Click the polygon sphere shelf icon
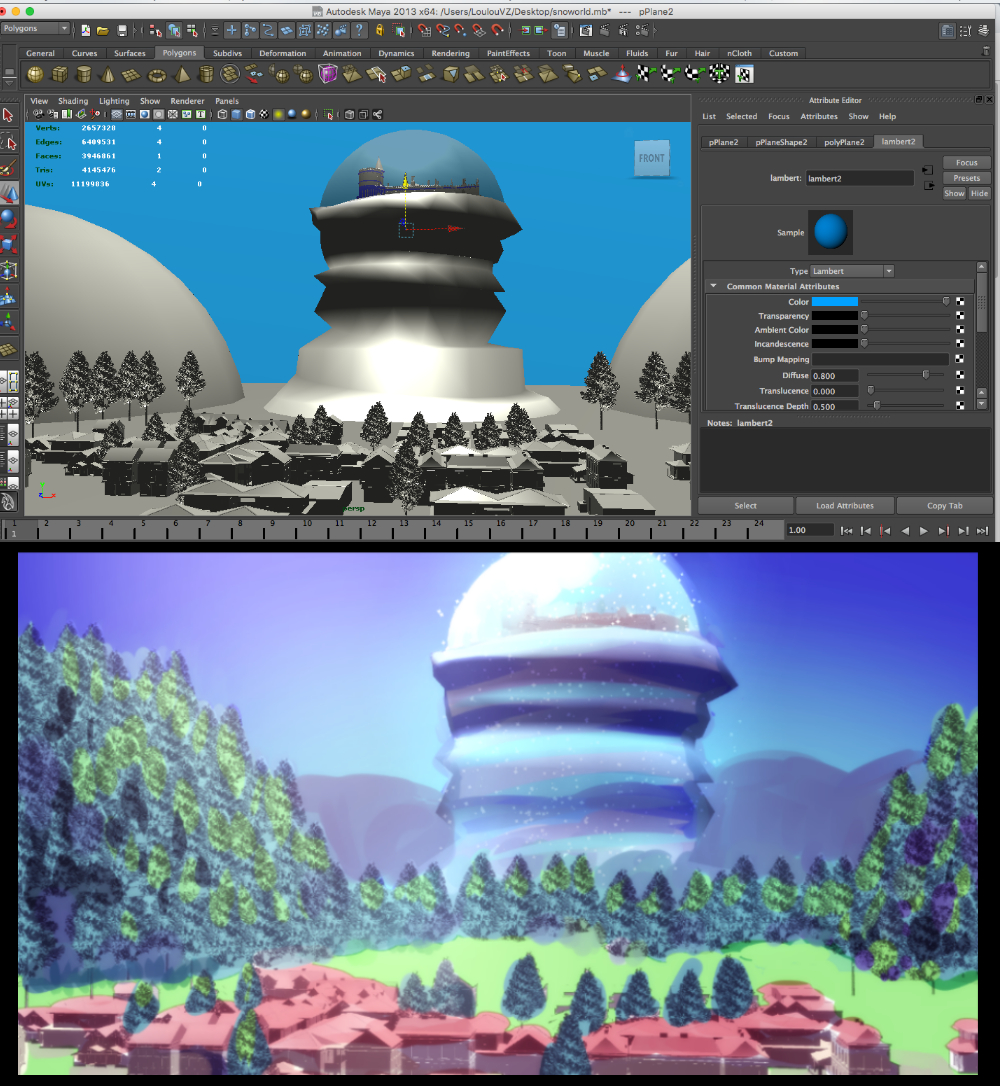 click(35, 75)
